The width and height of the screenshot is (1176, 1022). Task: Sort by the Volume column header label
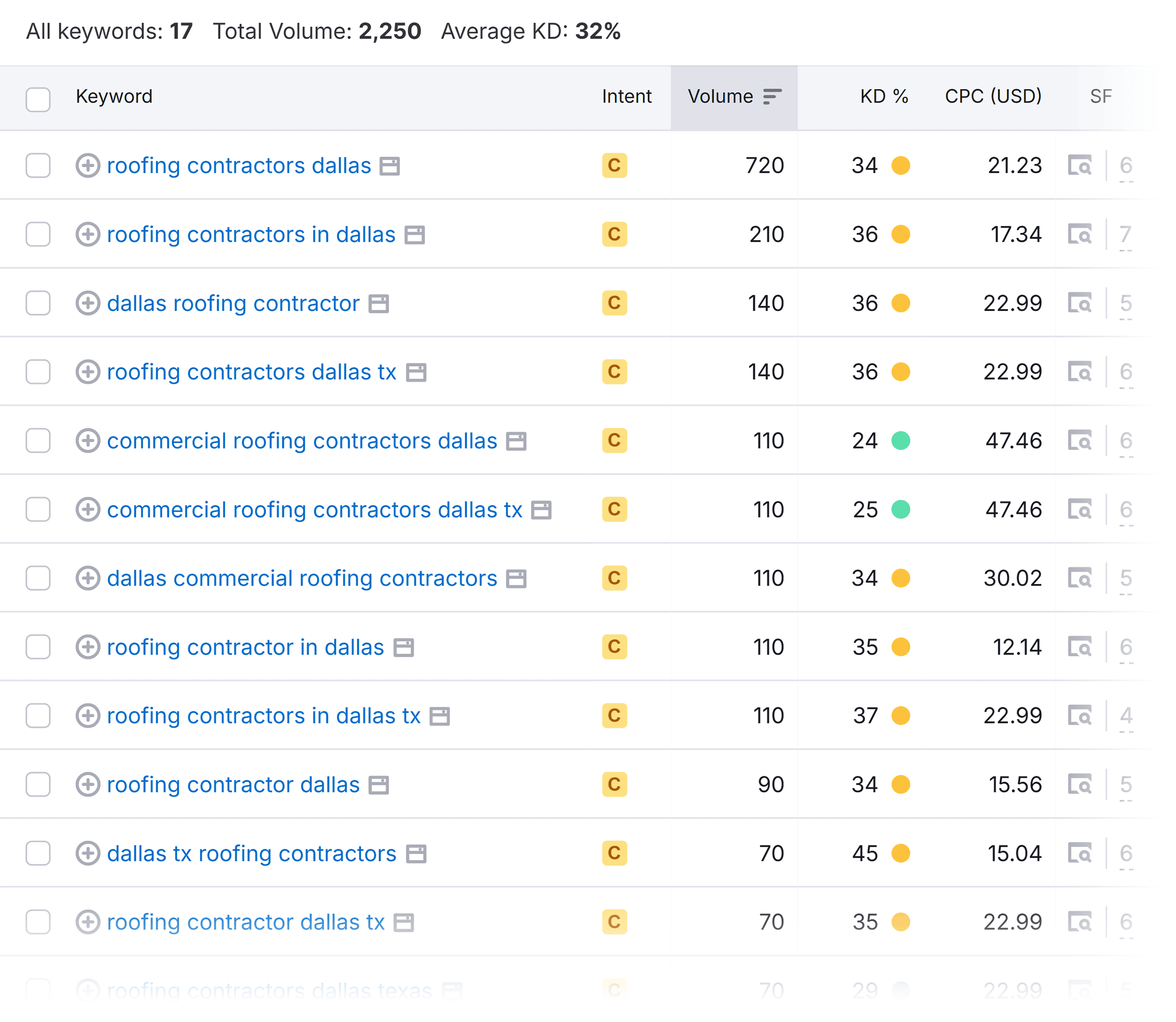721,96
